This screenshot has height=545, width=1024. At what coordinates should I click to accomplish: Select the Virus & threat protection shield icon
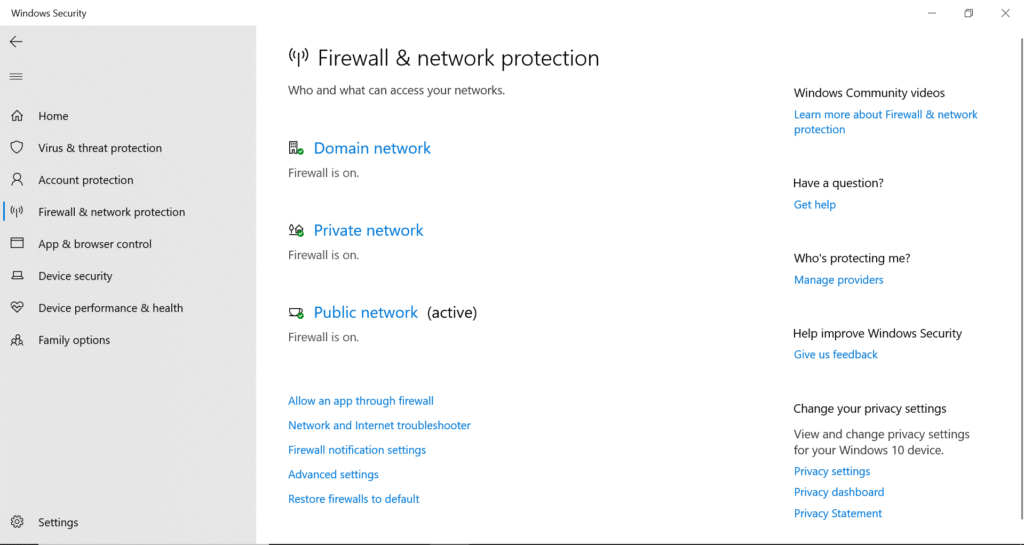pyautogui.click(x=17, y=148)
